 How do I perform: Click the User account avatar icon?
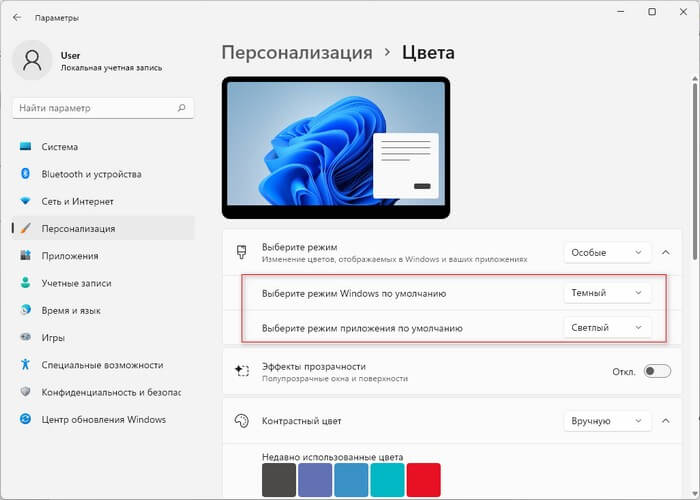[32, 60]
